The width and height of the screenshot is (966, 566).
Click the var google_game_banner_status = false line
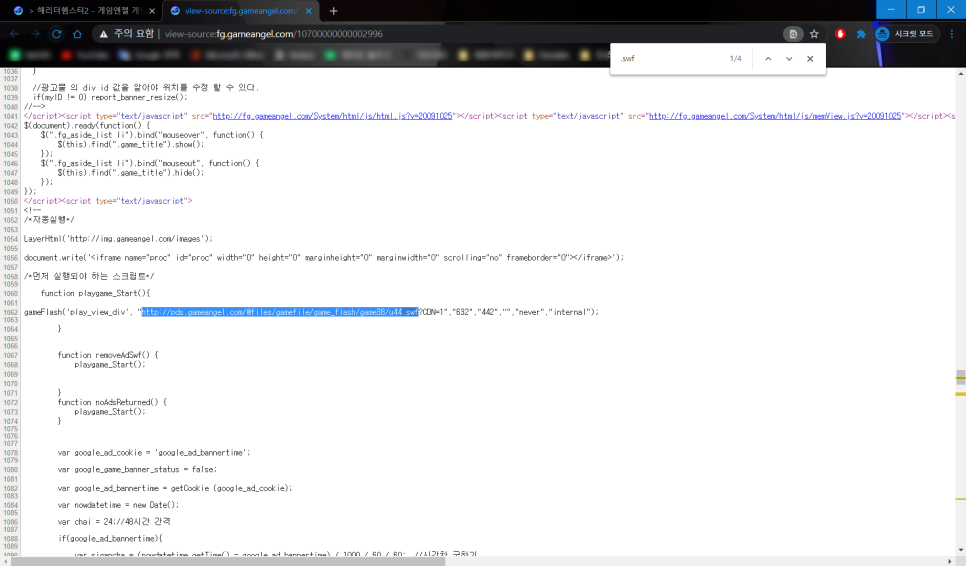click(x=137, y=469)
